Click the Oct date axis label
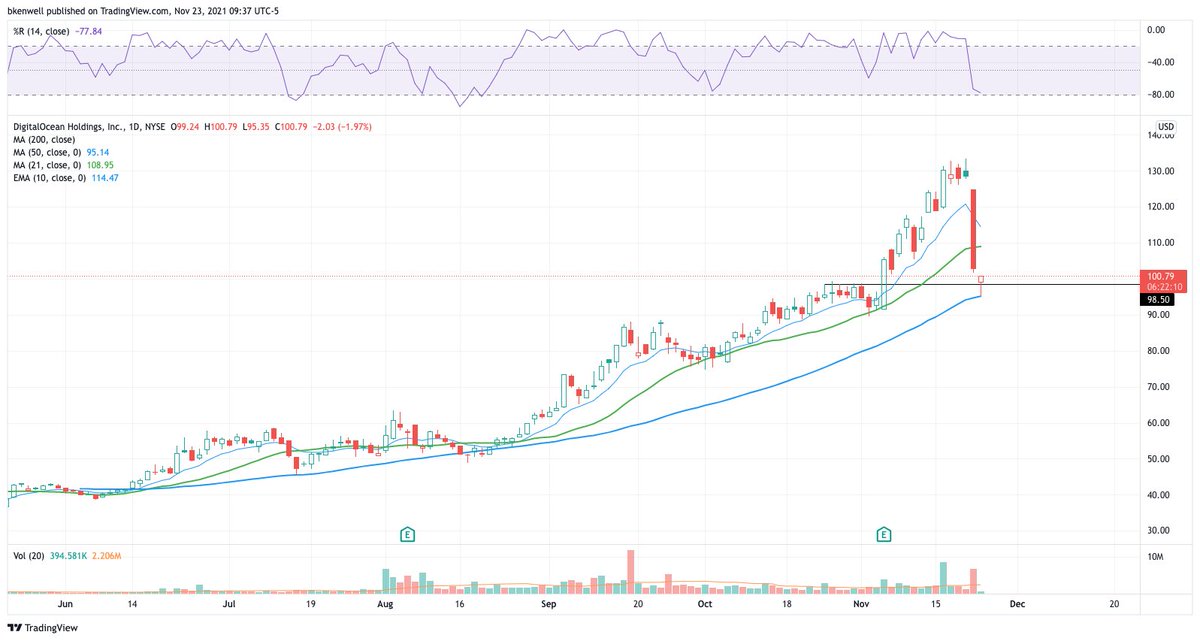 (x=705, y=605)
